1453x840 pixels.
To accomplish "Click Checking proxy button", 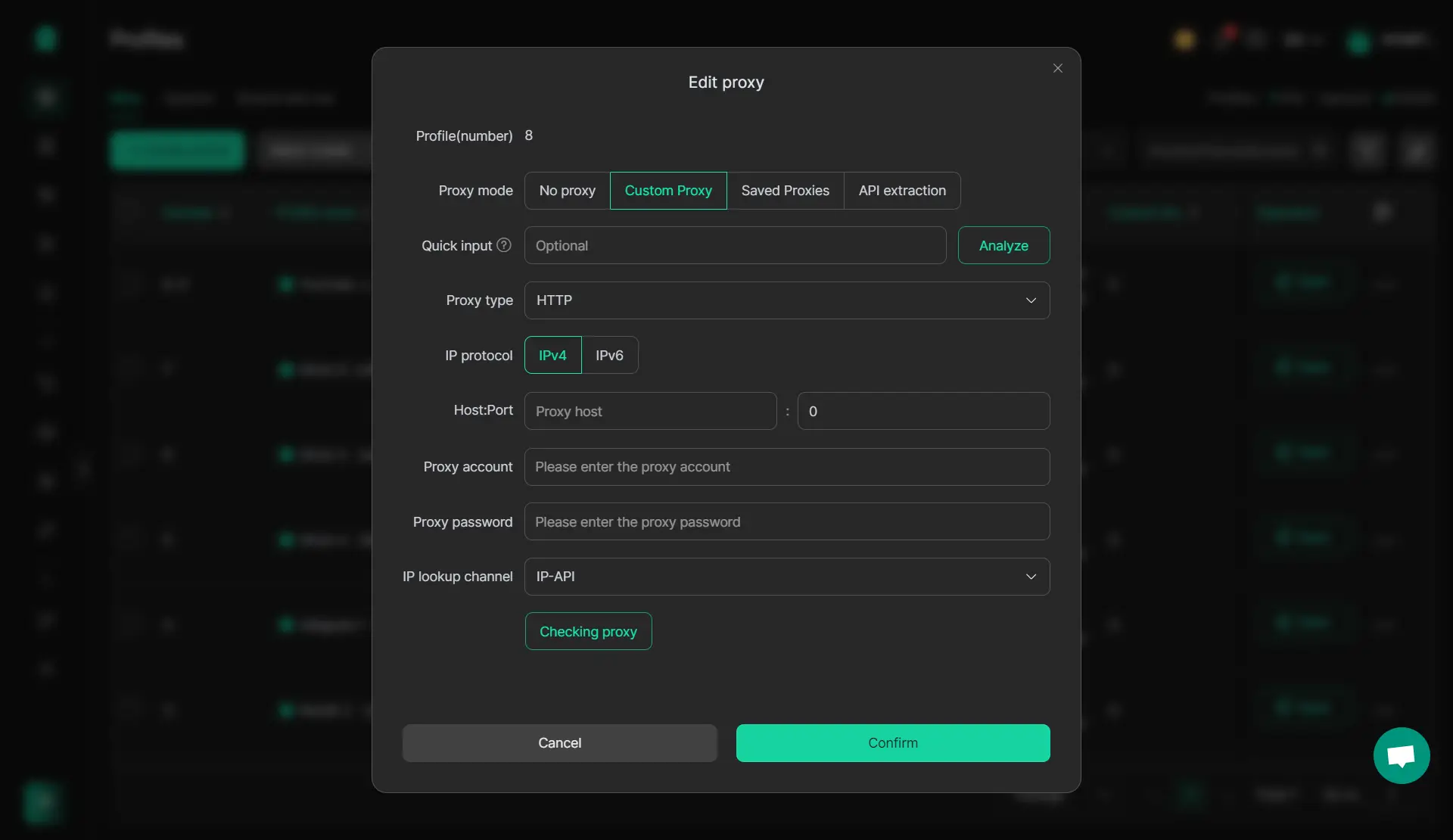I will click(x=588, y=631).
